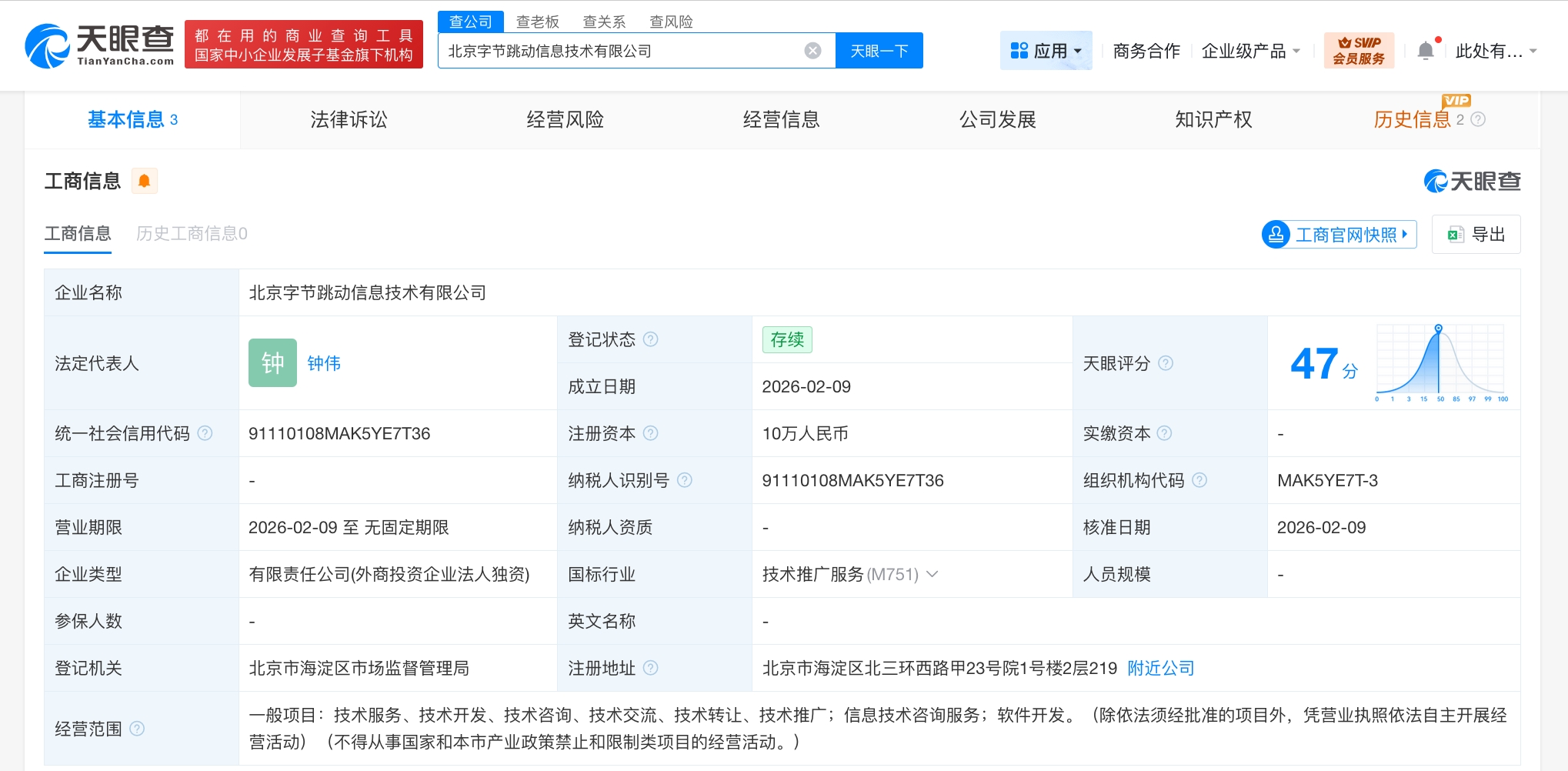Click the 钟 avatar of legal representative 钟伟
Screen dimensions: 1568x771
click(x=272, y=362)
